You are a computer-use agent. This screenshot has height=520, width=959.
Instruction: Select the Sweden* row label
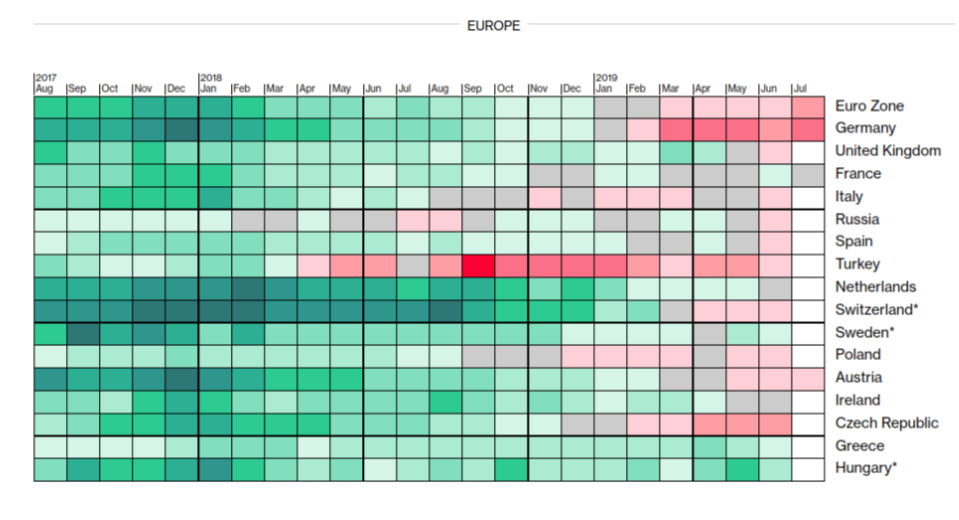tap(866, 332)
